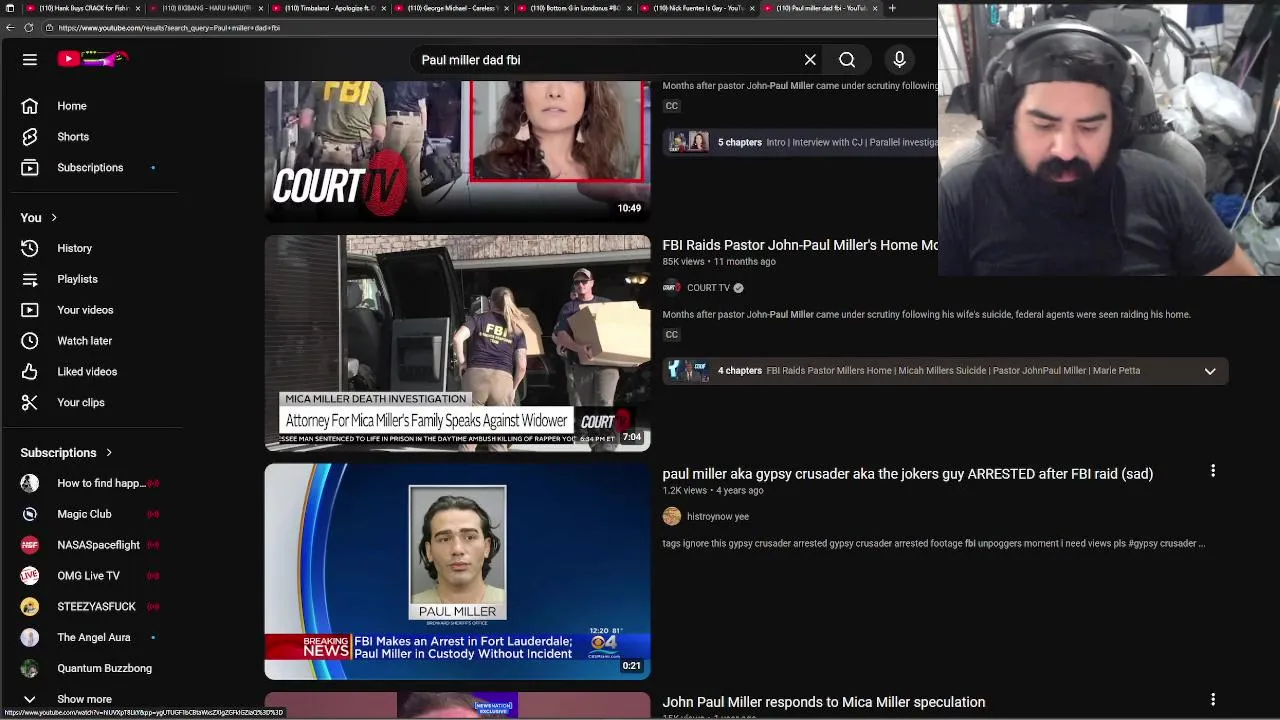The width and height of the screenshot is (1280, 720).
Task: Open a new browser tab
Action: [892, 8]
